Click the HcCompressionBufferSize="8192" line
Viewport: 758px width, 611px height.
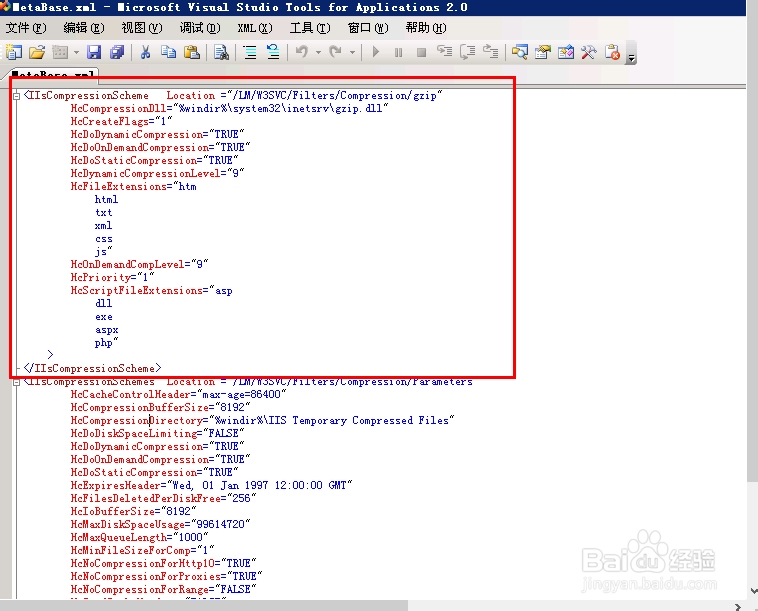[160, 407]
